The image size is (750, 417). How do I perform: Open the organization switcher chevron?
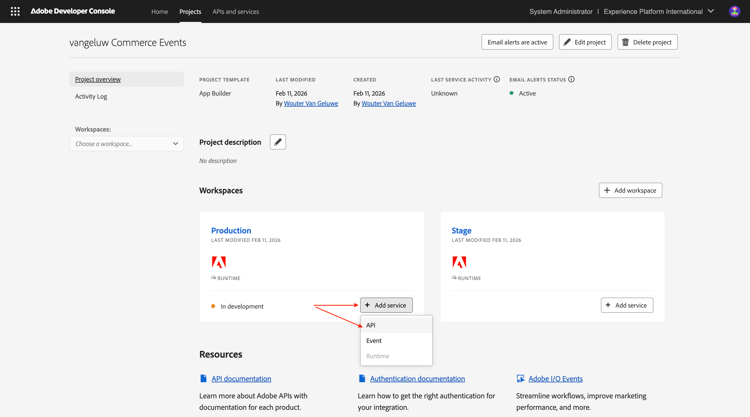pyautogui.click(x=711, y=12)
